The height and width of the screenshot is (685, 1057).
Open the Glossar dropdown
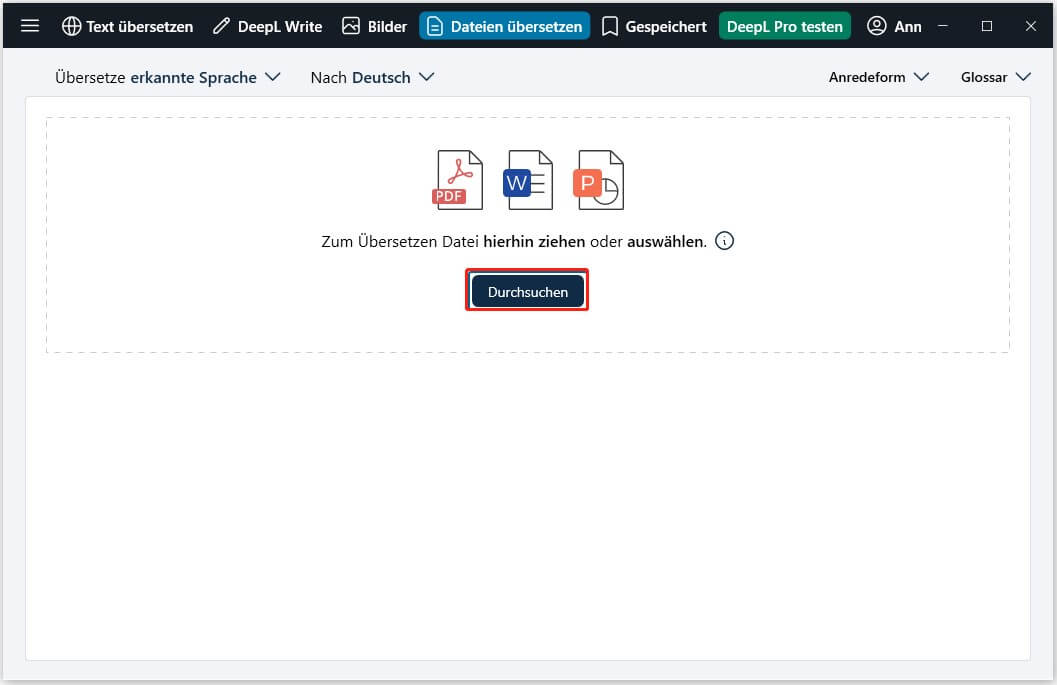pos(996,78)
